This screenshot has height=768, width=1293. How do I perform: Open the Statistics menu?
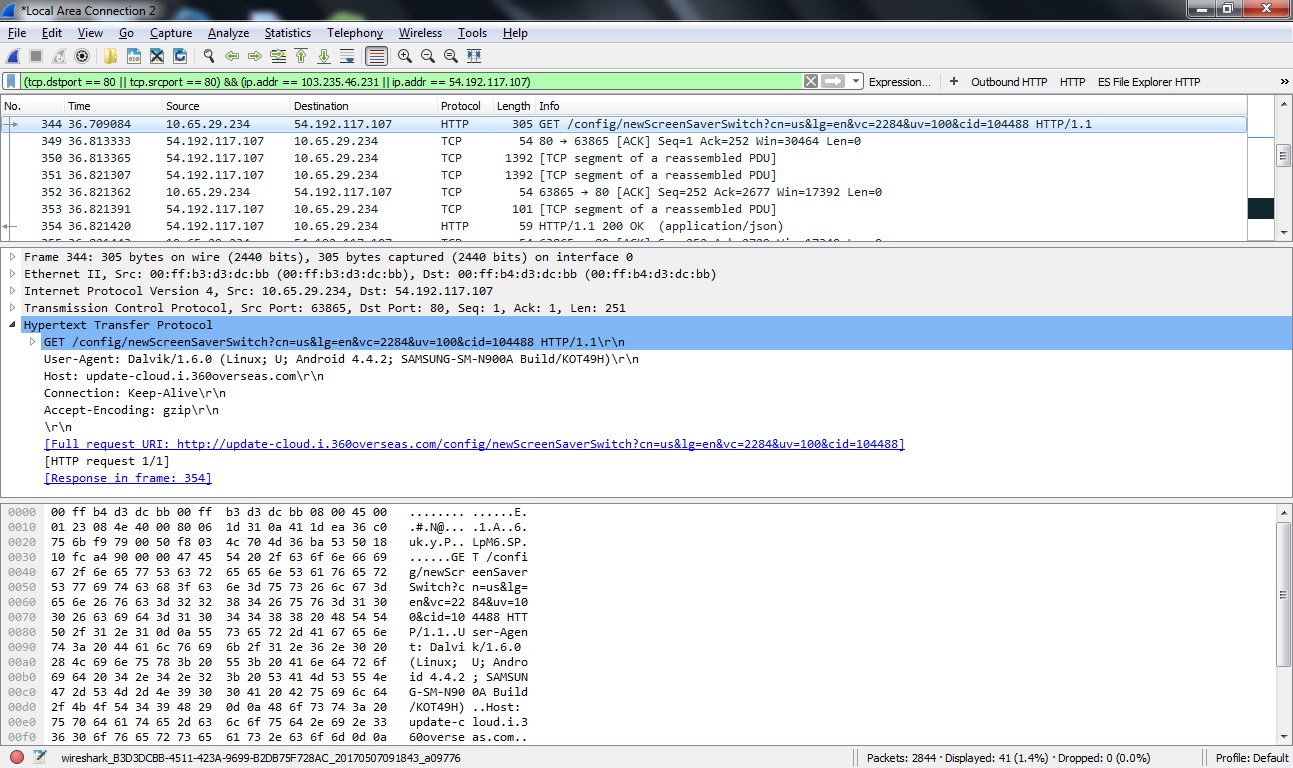287,33
